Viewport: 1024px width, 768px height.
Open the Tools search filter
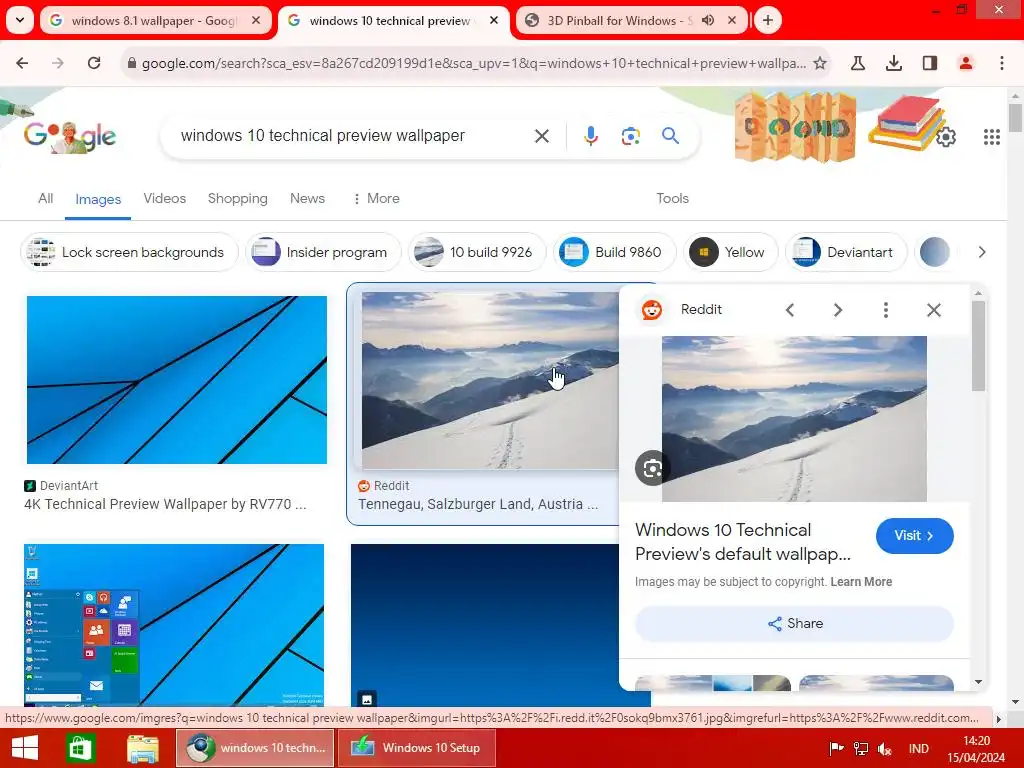[x=673, y=199]
